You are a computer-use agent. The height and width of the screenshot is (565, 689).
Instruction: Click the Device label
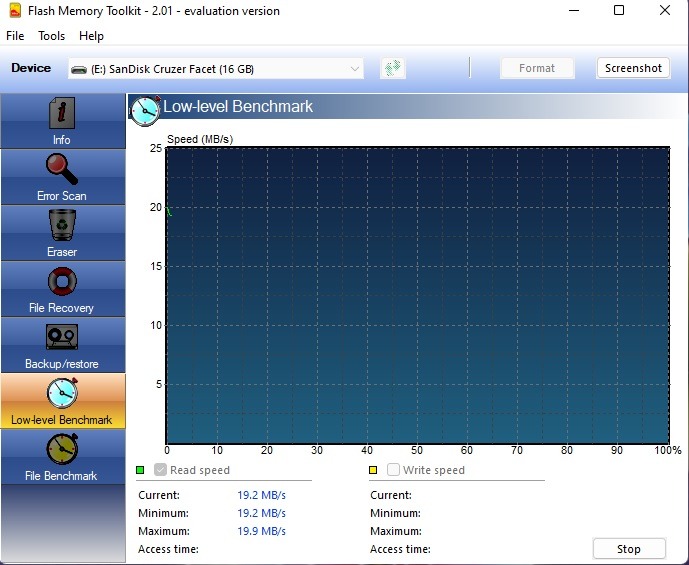pos(31,68)
